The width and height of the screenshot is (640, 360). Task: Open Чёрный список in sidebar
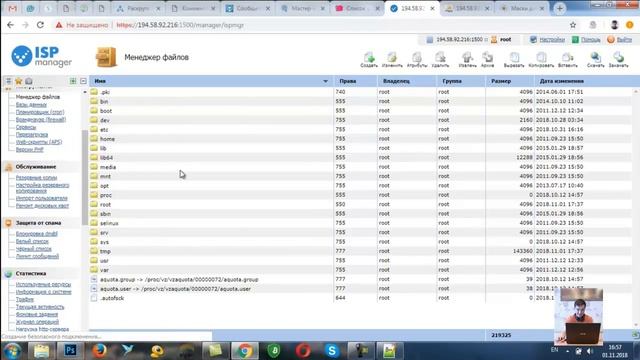coord(33,249)
